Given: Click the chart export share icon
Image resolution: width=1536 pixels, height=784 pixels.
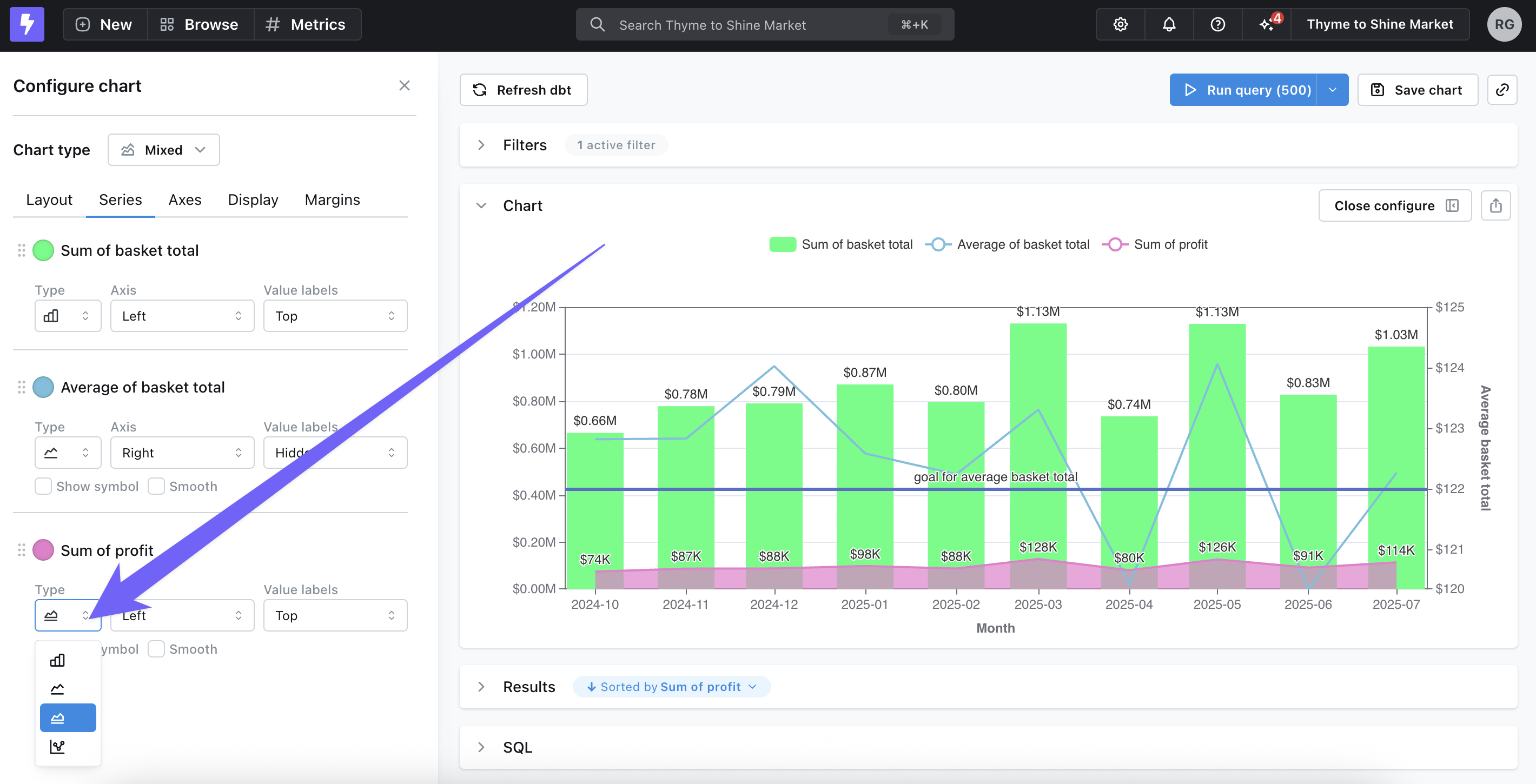Looking at the screenshot, I should tap(1495, 205).
